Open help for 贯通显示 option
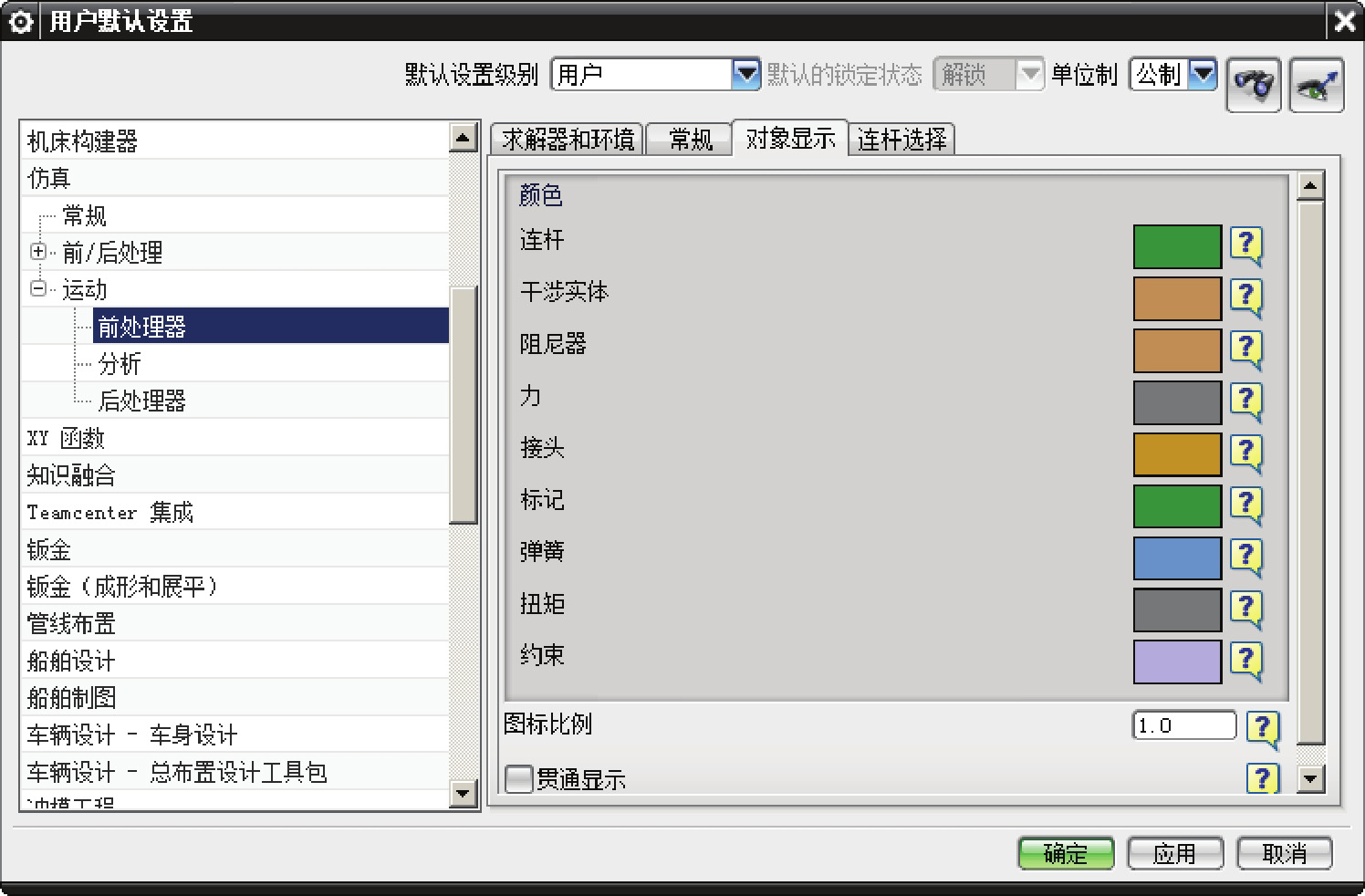 pyautogui.click(x=1262, y=778)
